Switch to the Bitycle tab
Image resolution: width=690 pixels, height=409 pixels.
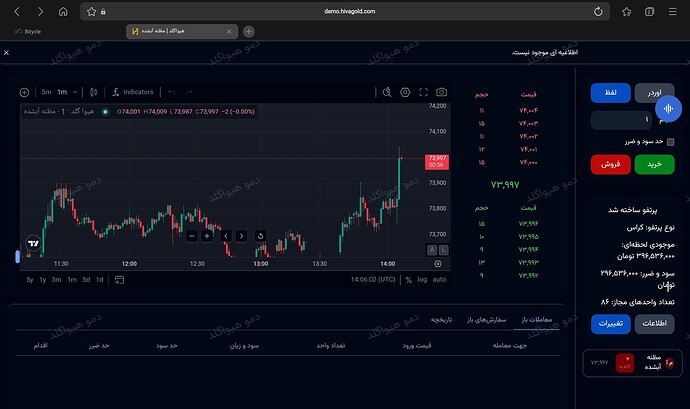pyautogui.click(x=28, y=32)
